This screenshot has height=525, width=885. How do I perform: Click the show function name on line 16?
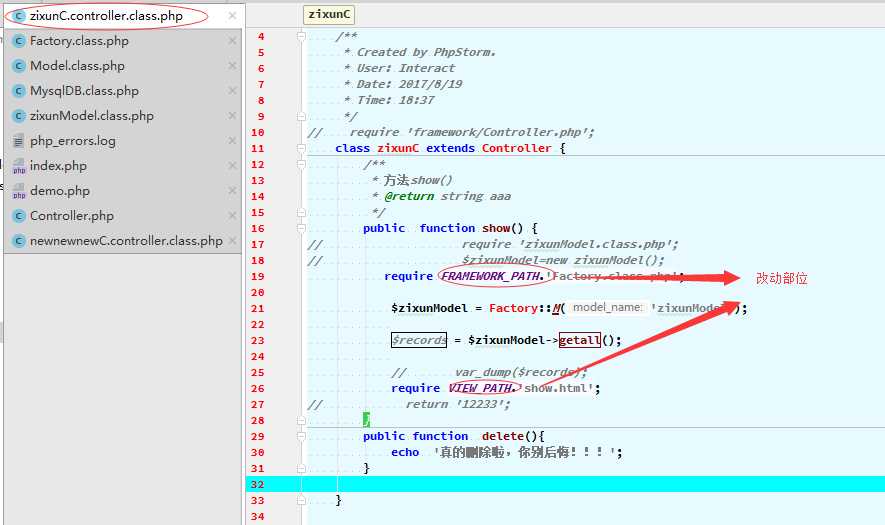click(496, 228)
